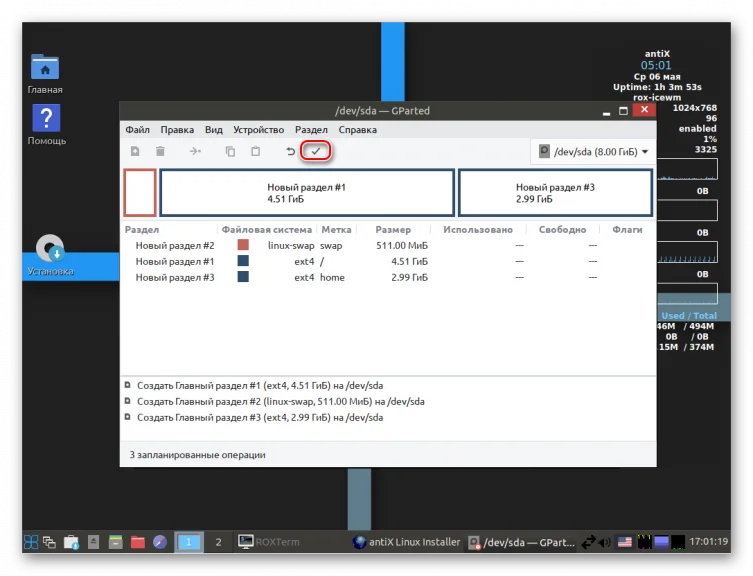This screenshot has height=576, width=753.
Task: Open the Правка menu
Action: click(x=177, y=130)
